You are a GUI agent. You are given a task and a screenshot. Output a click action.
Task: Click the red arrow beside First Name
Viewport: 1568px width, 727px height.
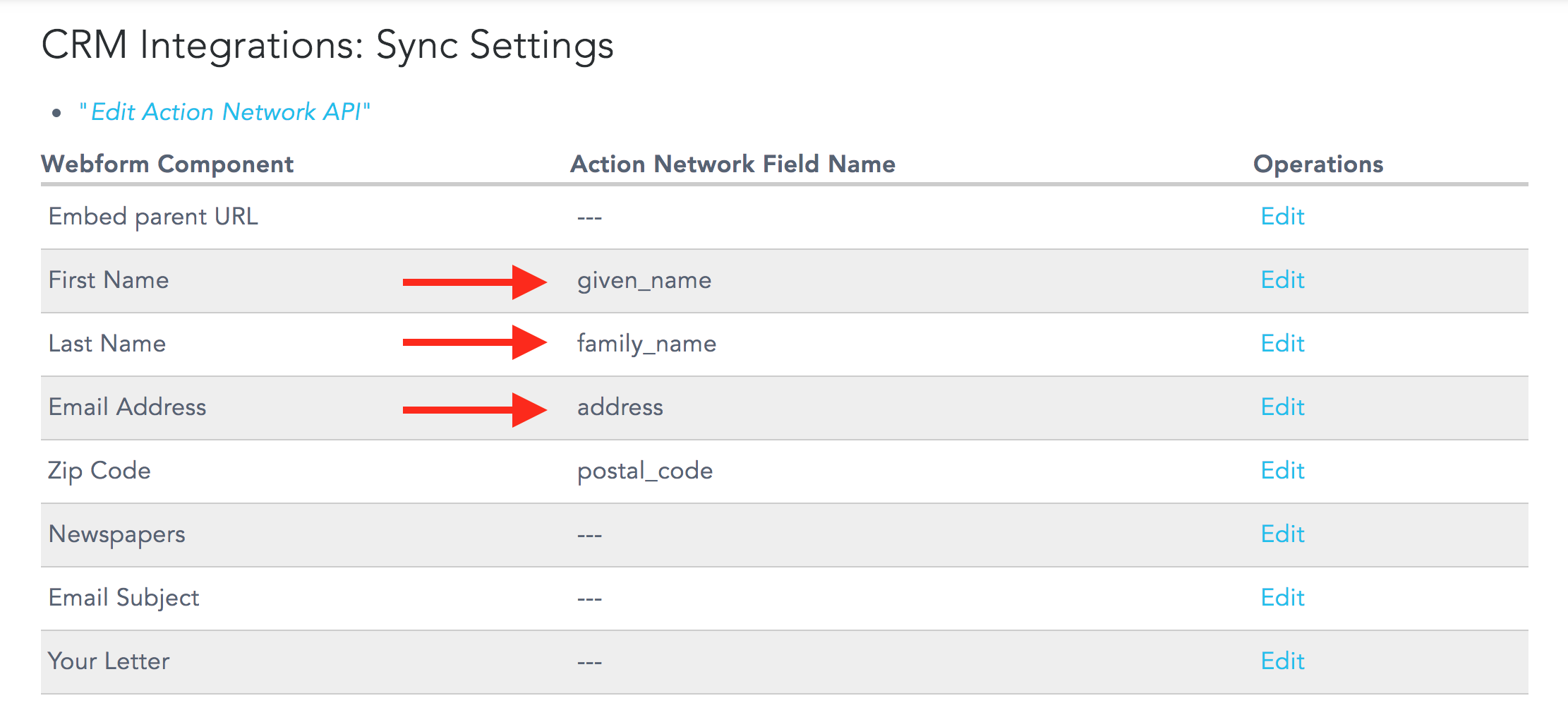click(475, 282)
